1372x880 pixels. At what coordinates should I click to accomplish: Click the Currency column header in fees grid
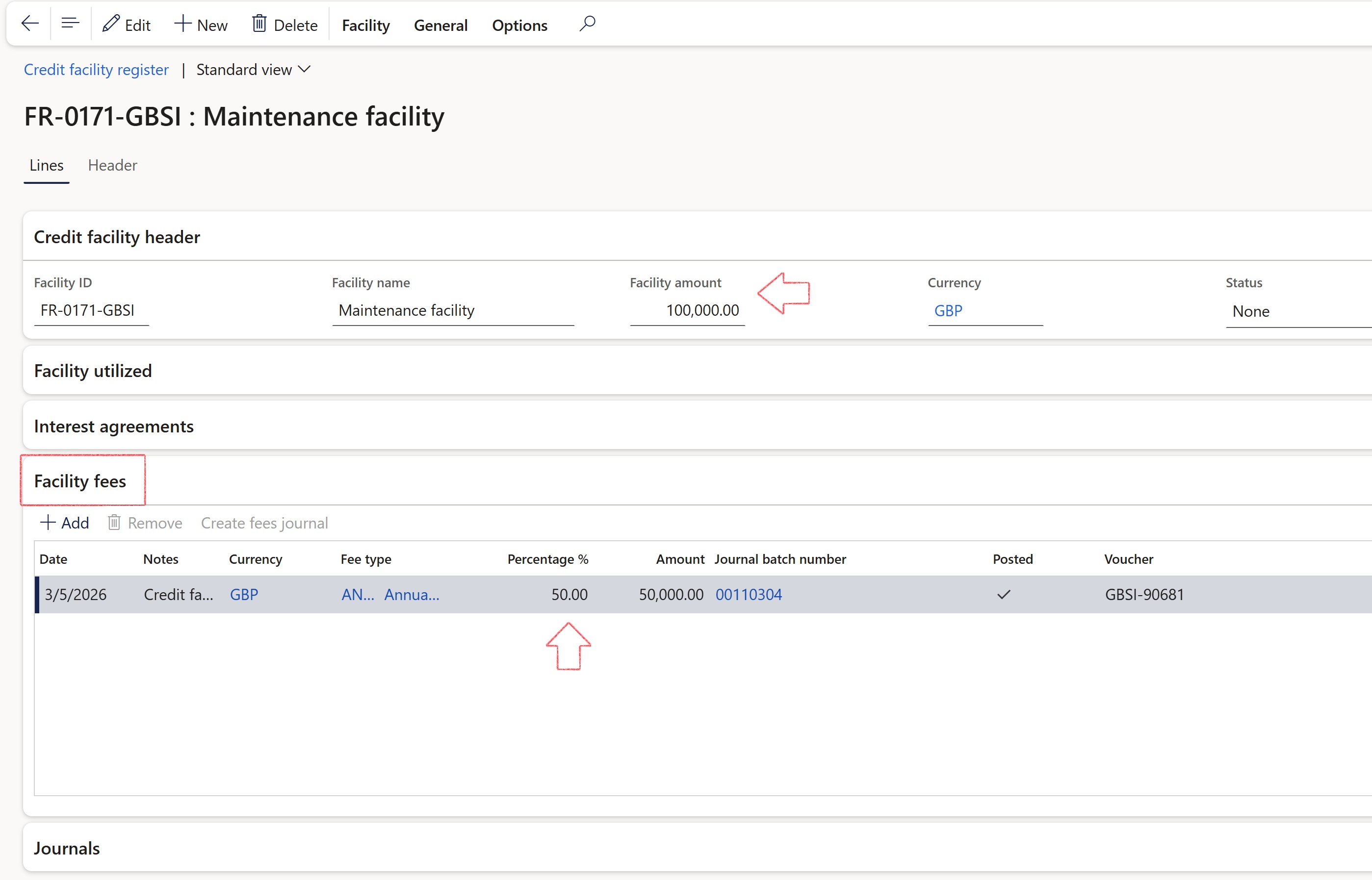tap(256, 559)
